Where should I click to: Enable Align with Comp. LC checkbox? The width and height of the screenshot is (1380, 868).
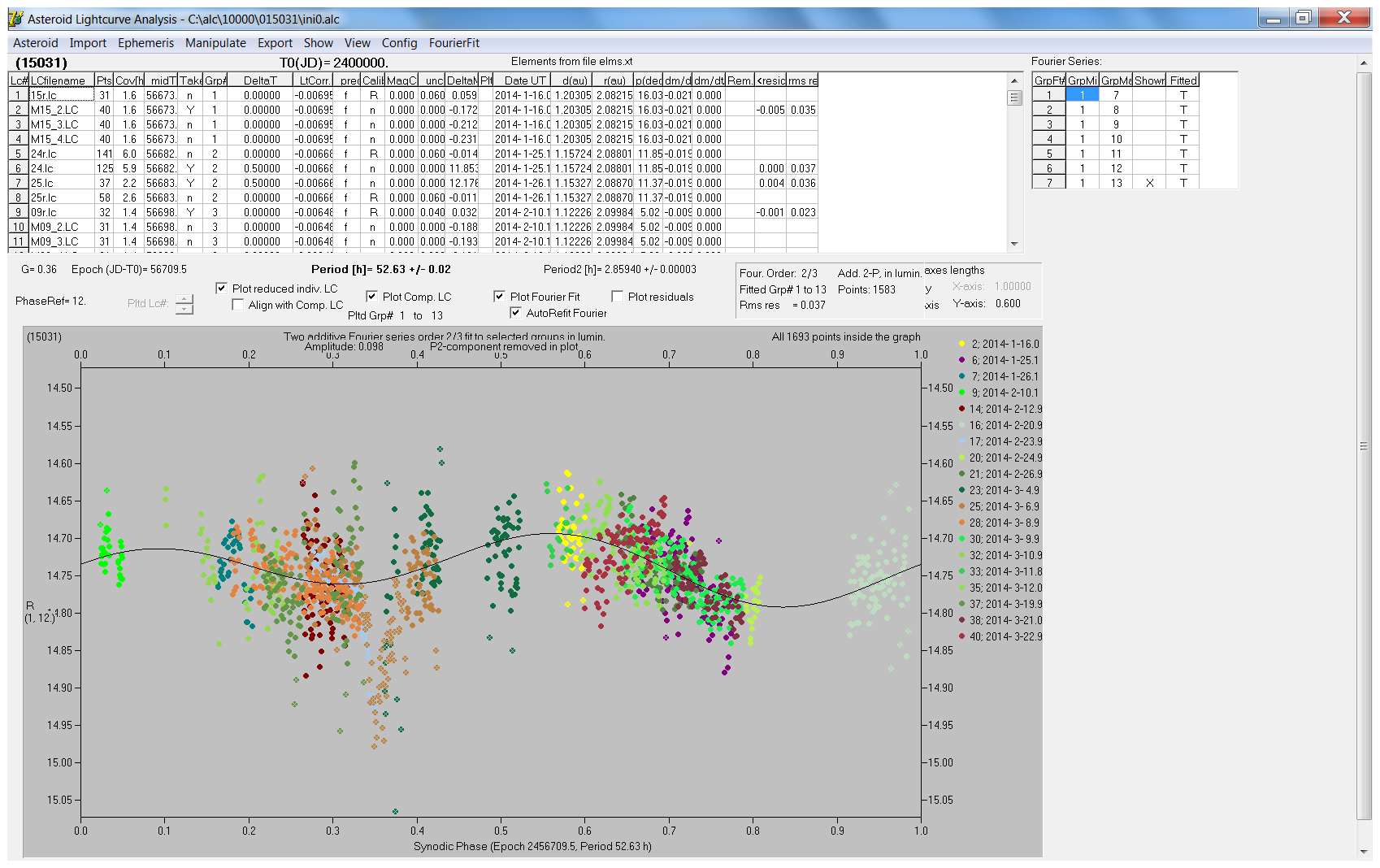(x=237, y=305)
